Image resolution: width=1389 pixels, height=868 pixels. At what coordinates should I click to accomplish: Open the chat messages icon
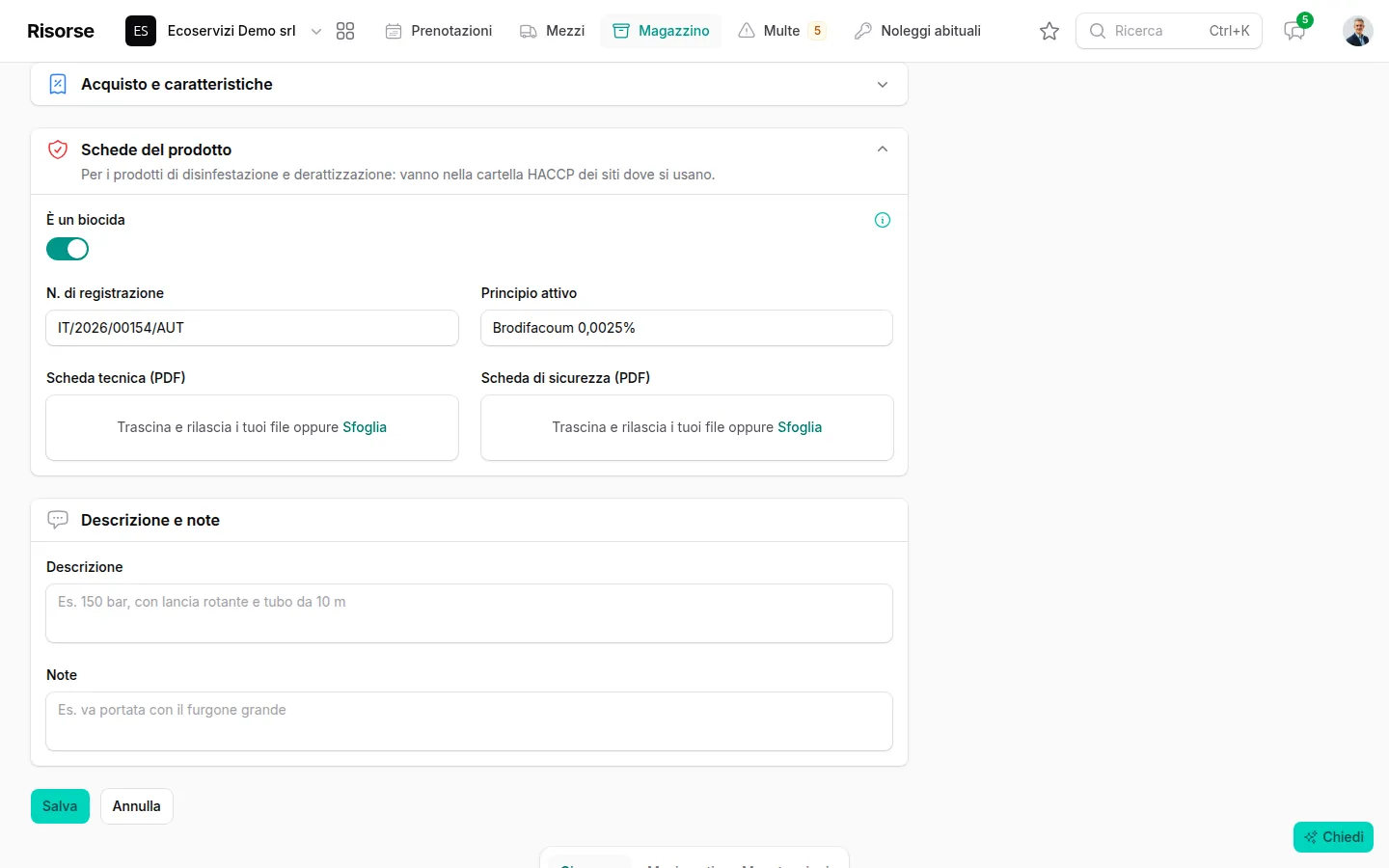pyautogui.click(x=1294, y=31)
